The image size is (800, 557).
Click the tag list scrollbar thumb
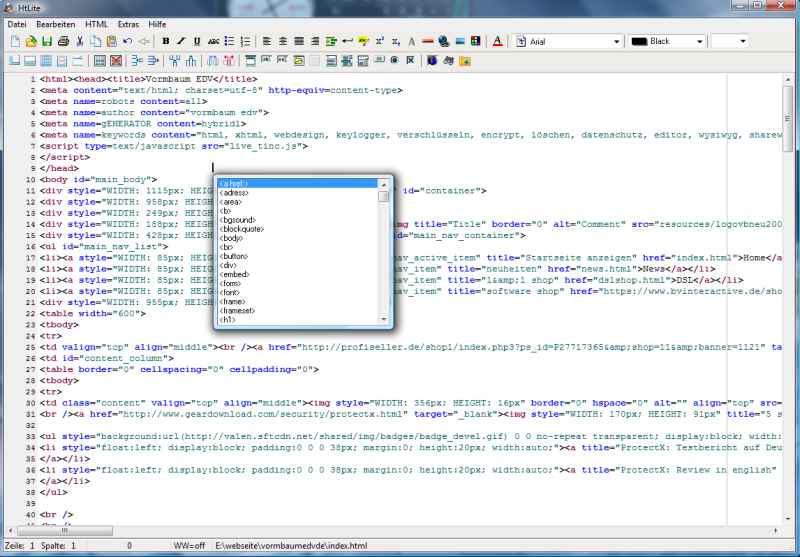point(384,196)
